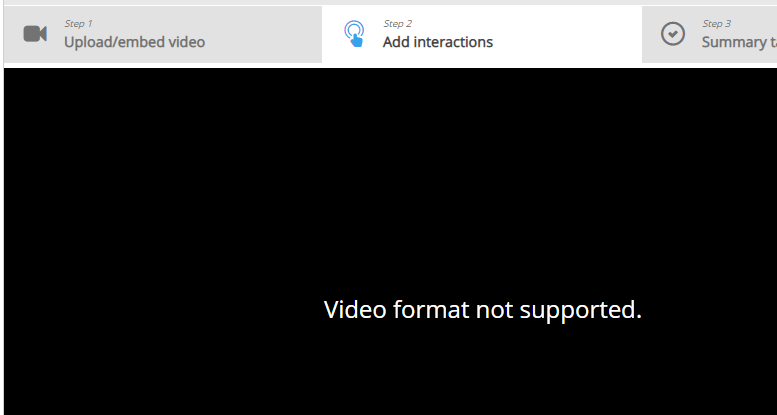Advance to the third wizard step
The image size is (777, 415).
(709, 34)
